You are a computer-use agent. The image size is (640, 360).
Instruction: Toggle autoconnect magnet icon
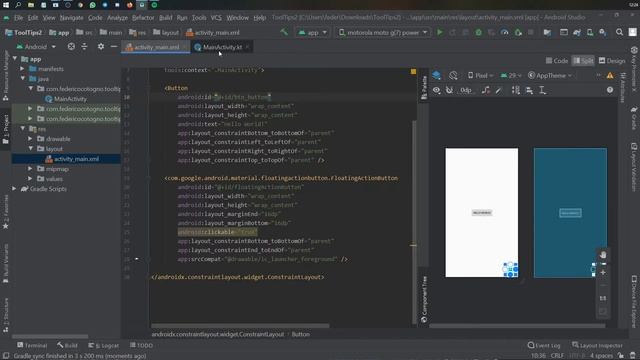pos(449,90)
